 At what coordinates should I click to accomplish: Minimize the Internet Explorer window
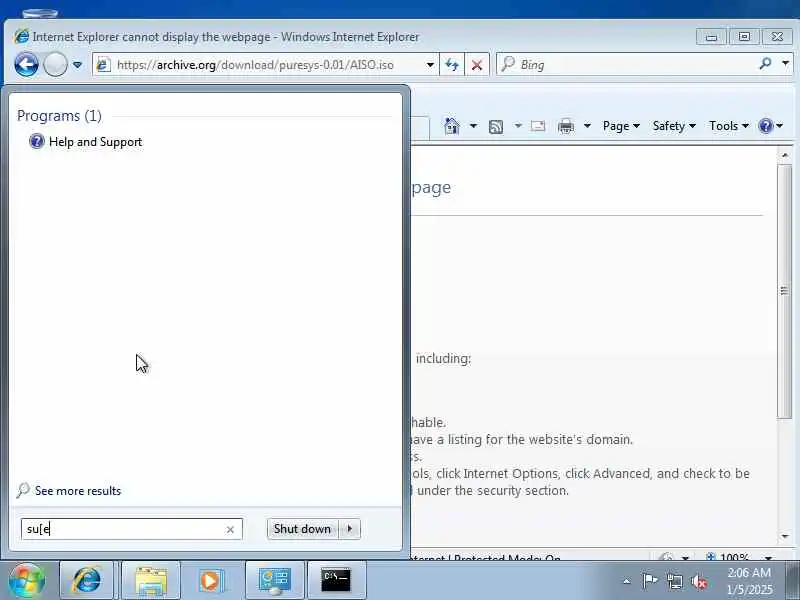pos(711,37)
